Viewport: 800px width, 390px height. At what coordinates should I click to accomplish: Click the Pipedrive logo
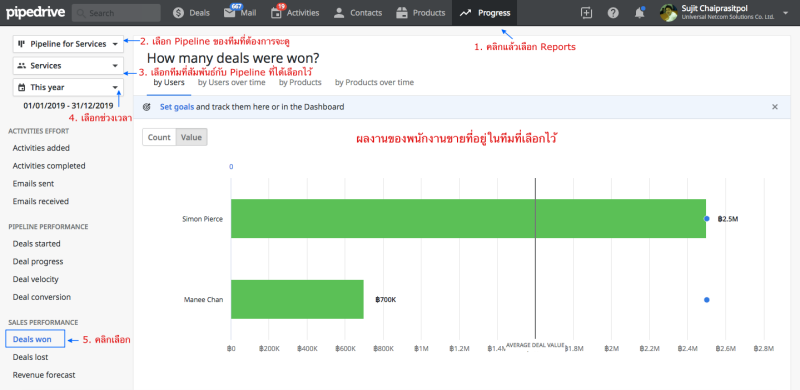point(35,12)
